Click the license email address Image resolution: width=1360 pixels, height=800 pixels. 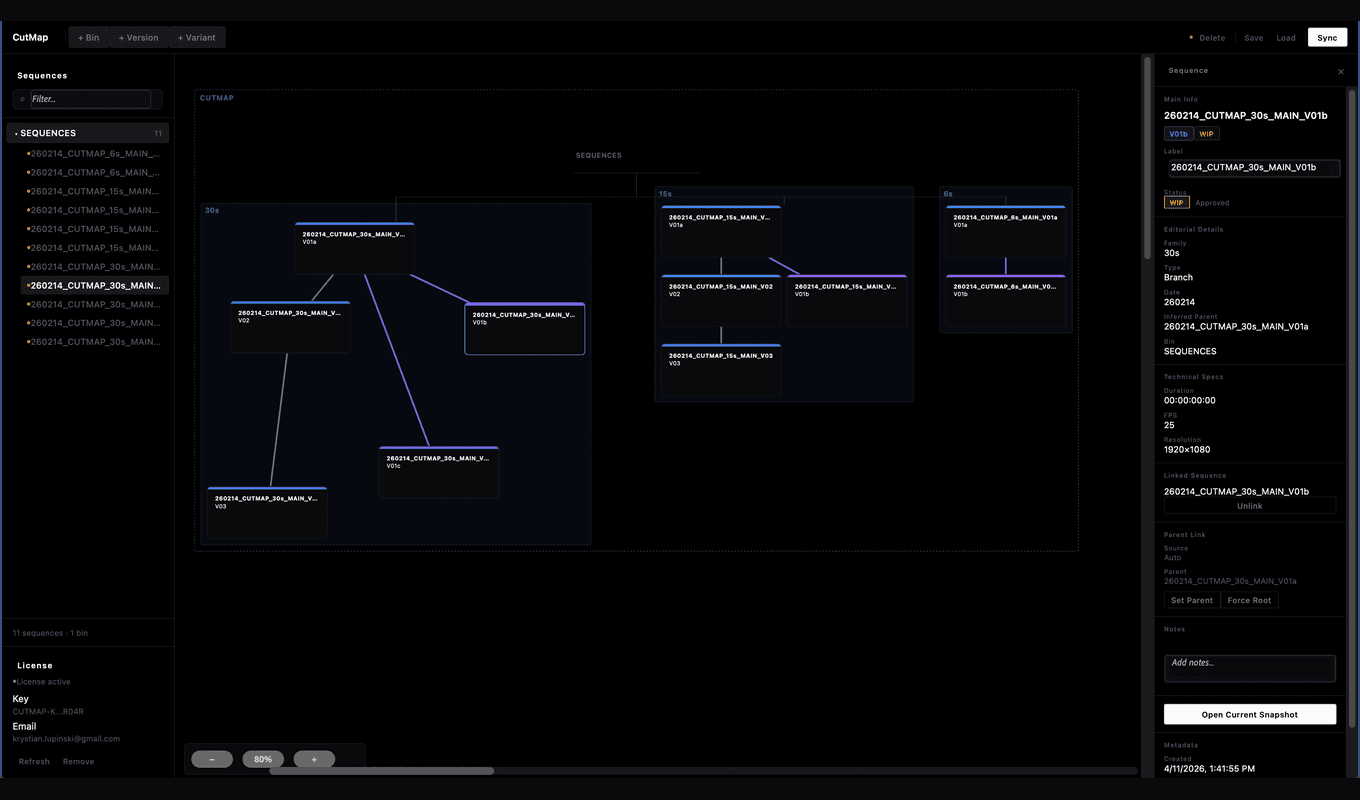66,739
